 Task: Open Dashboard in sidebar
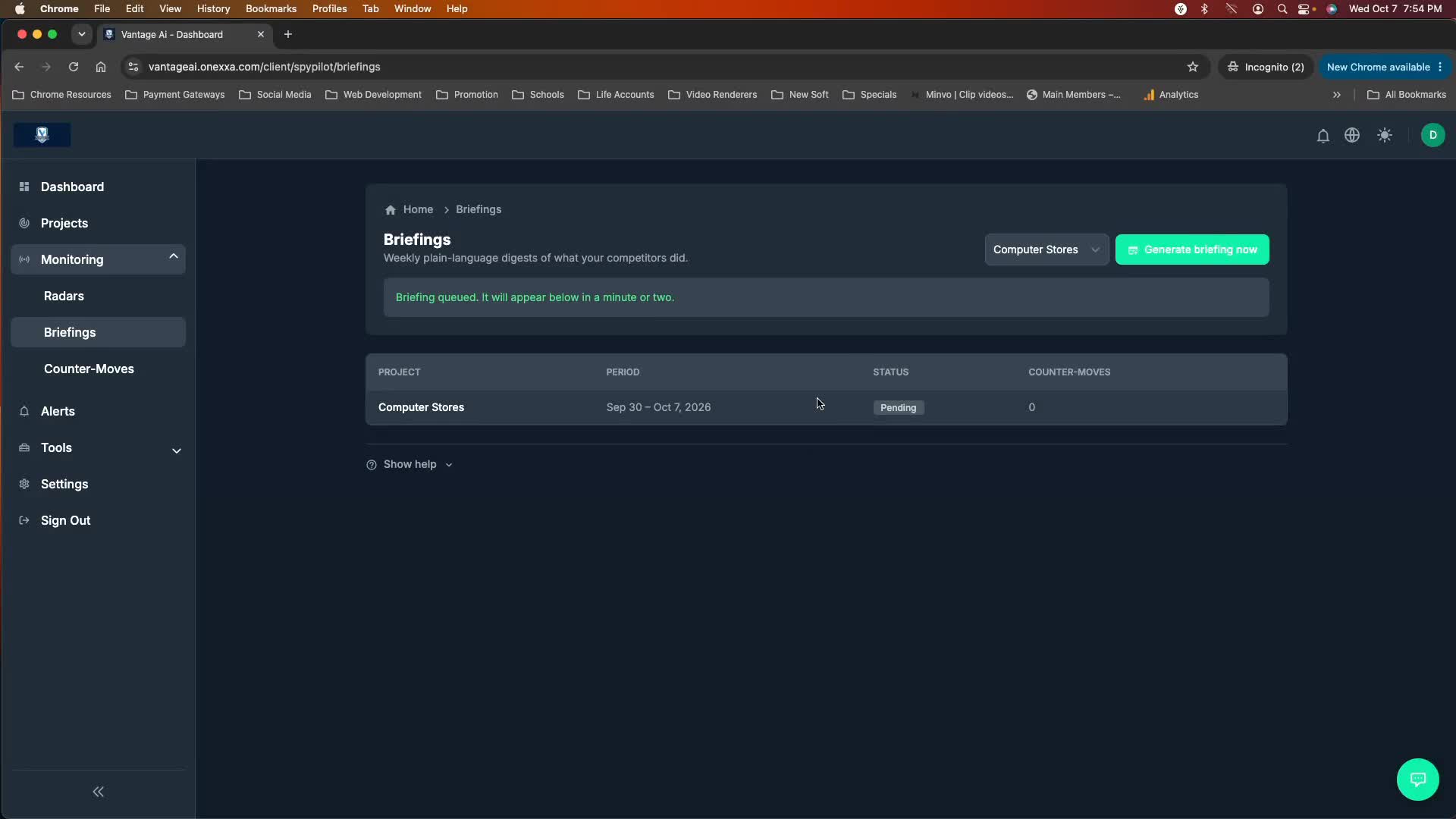98,187
